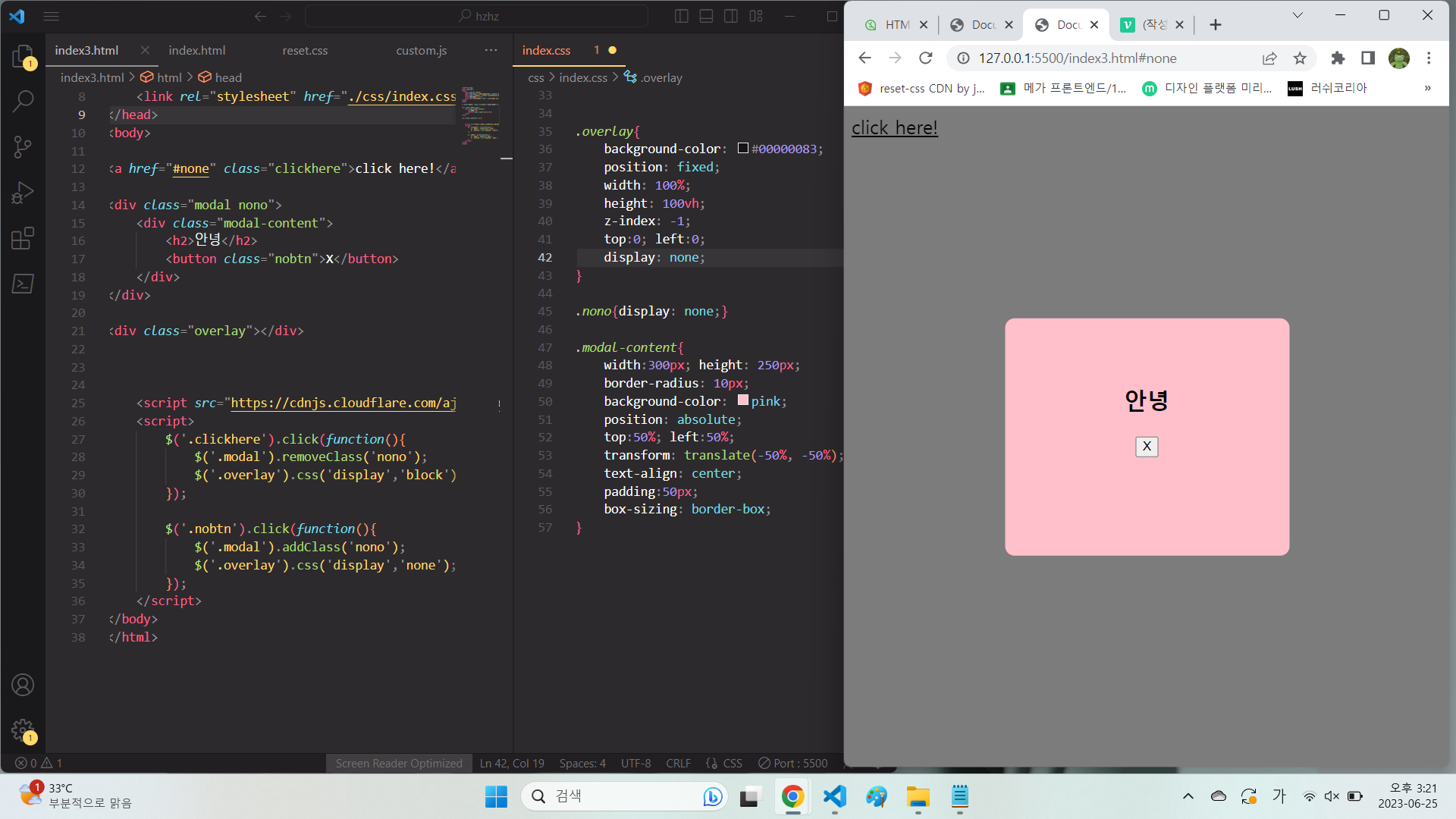Change Spaces: 4 indentation setting
1456x819 pixels.
click(582, 763)
